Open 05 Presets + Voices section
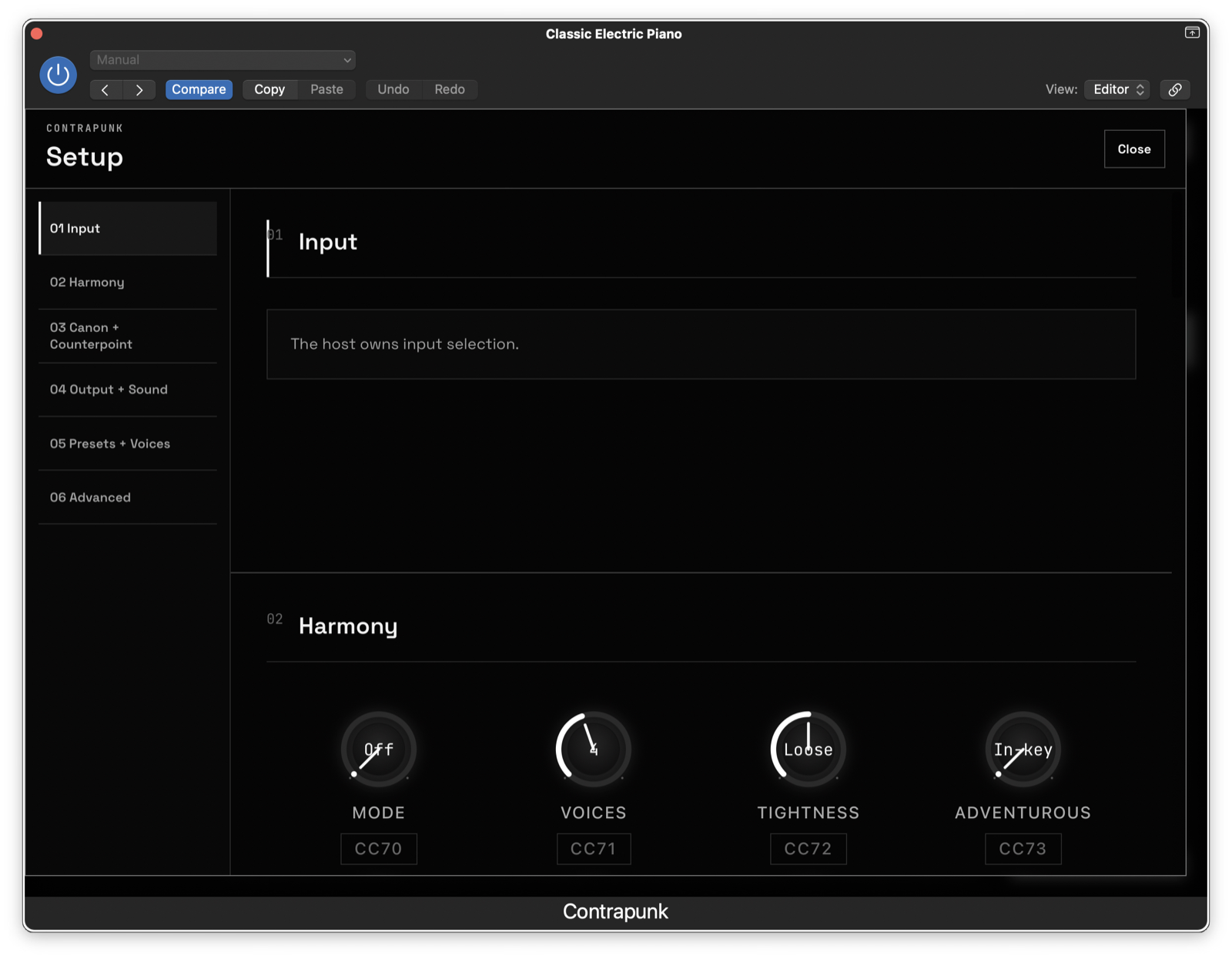1232x959 pixels. pos(128,444)
